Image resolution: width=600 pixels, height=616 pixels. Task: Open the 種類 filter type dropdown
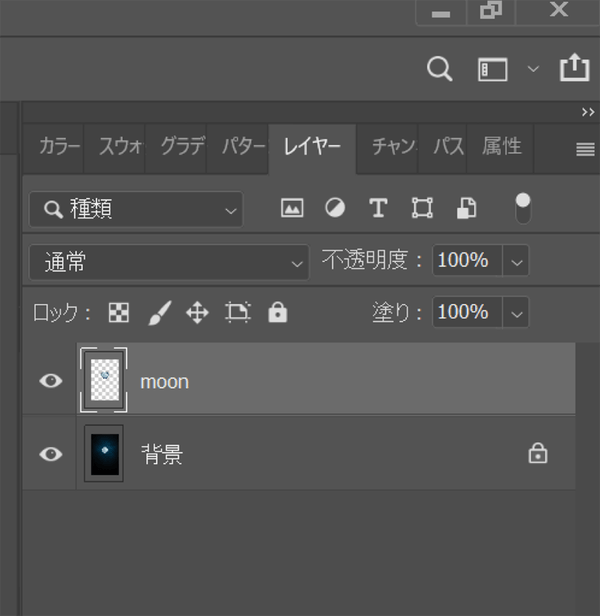point(136,209)
